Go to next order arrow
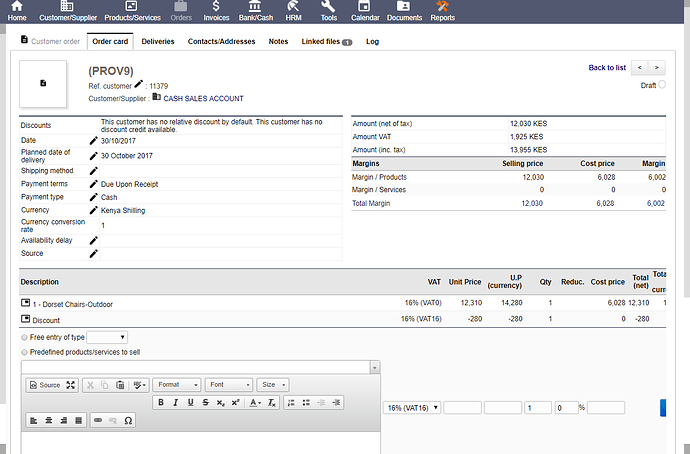Screen dimensions: 690x454 pos(657,68)
